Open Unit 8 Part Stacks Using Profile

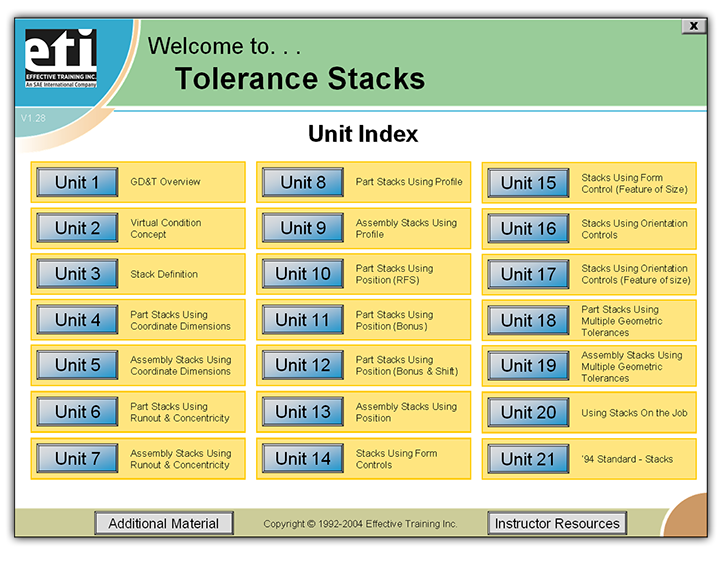click(x=303, y=182)
